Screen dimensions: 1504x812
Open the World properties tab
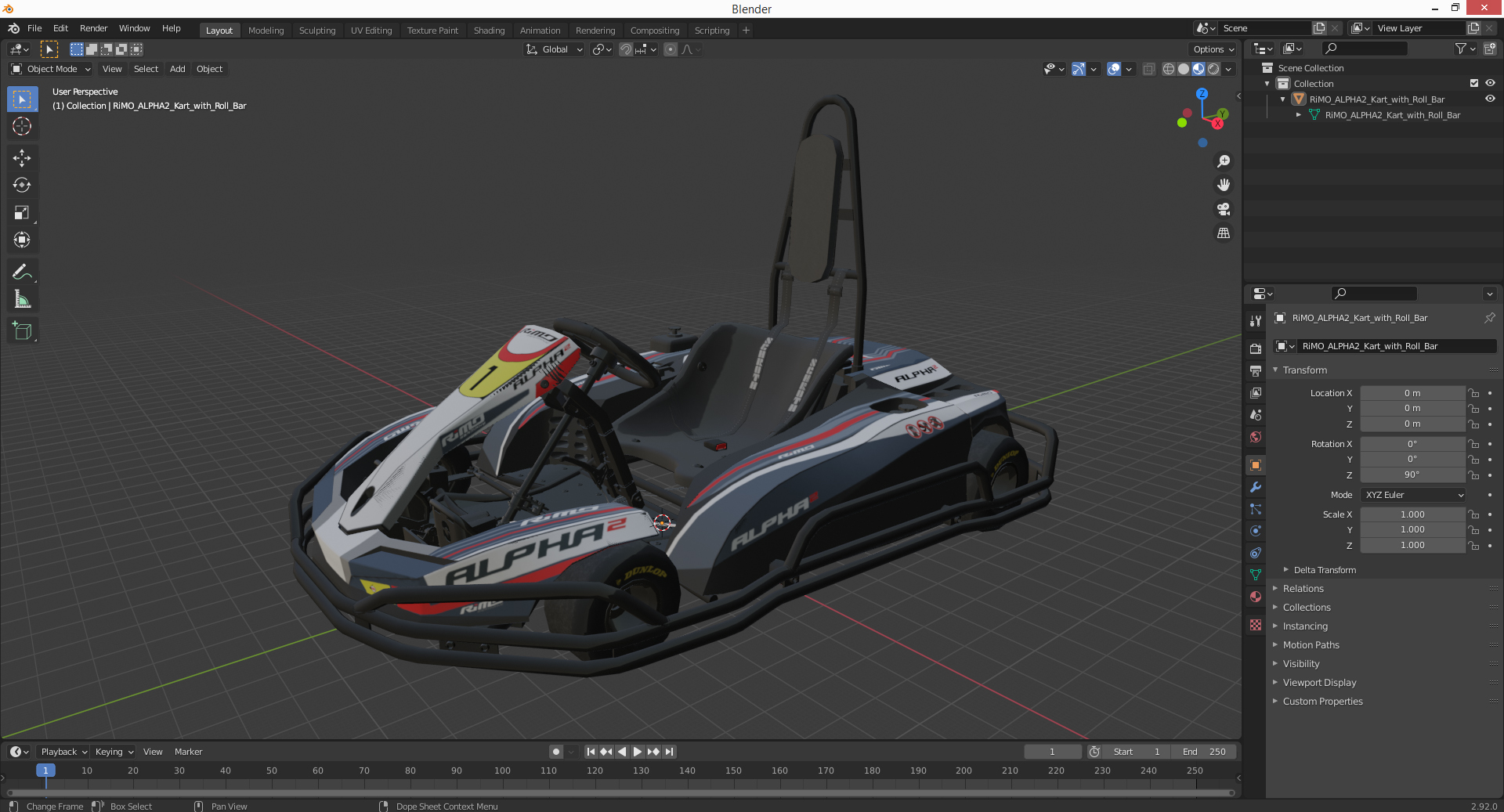1256,437
